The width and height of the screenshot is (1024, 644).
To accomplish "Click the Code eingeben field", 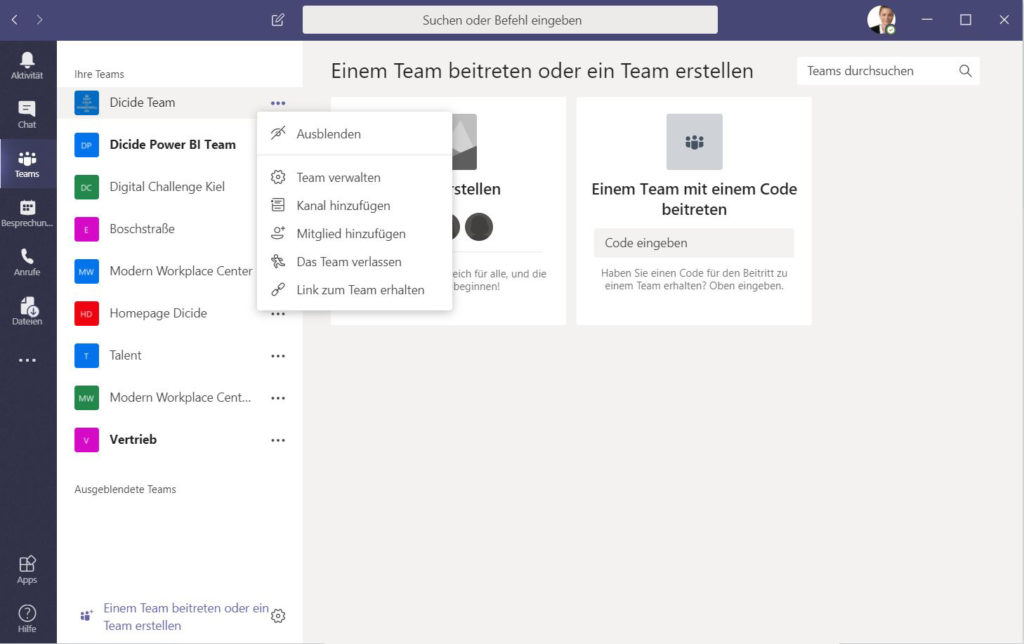I will (694, 243).
